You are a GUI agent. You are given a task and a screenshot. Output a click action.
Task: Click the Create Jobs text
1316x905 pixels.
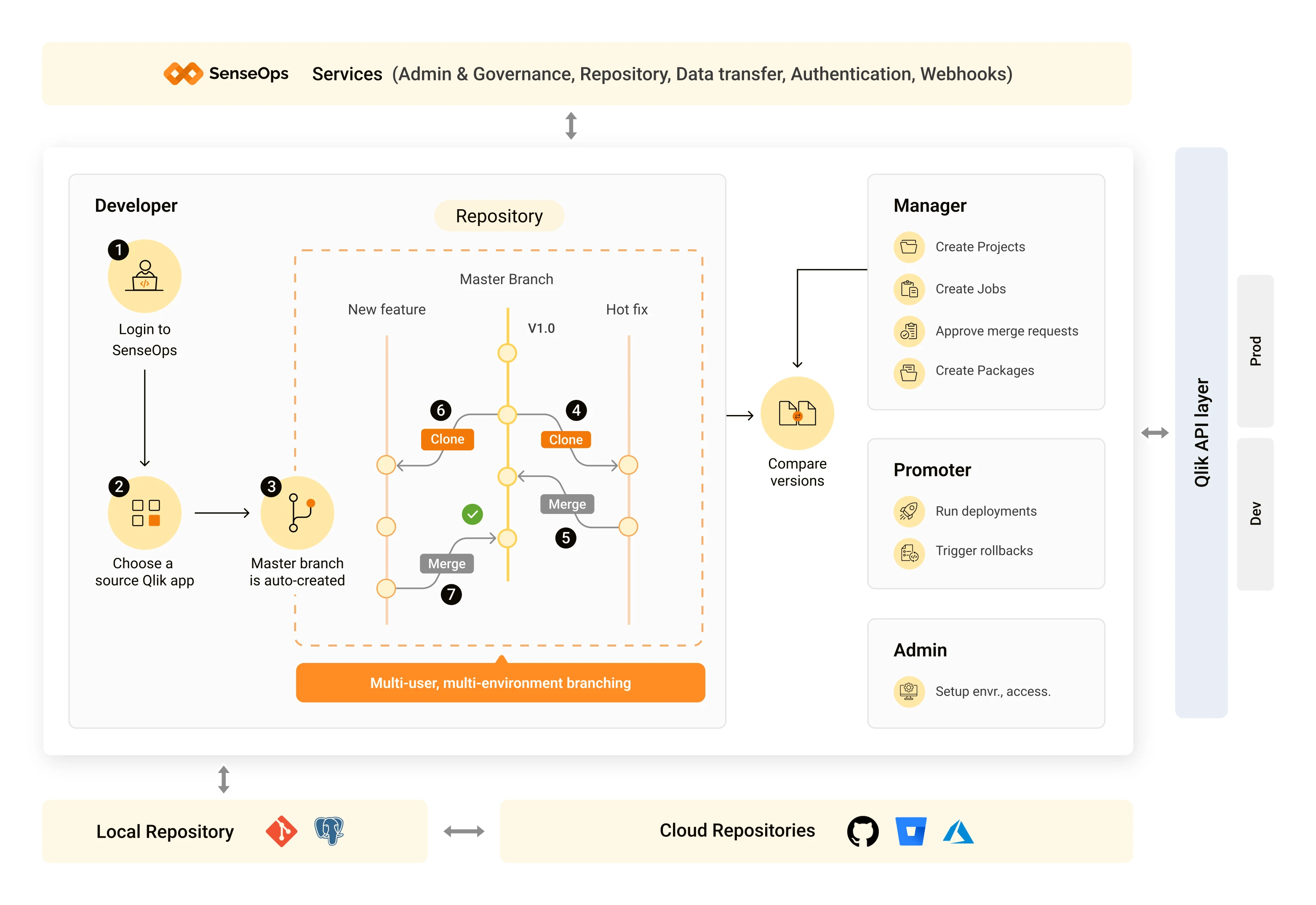pyautogui.click(x=970, y=289)
